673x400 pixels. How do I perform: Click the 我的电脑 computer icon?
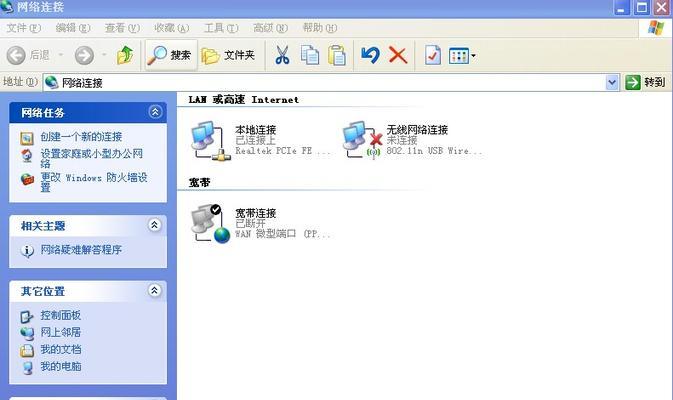pos(27,368)
